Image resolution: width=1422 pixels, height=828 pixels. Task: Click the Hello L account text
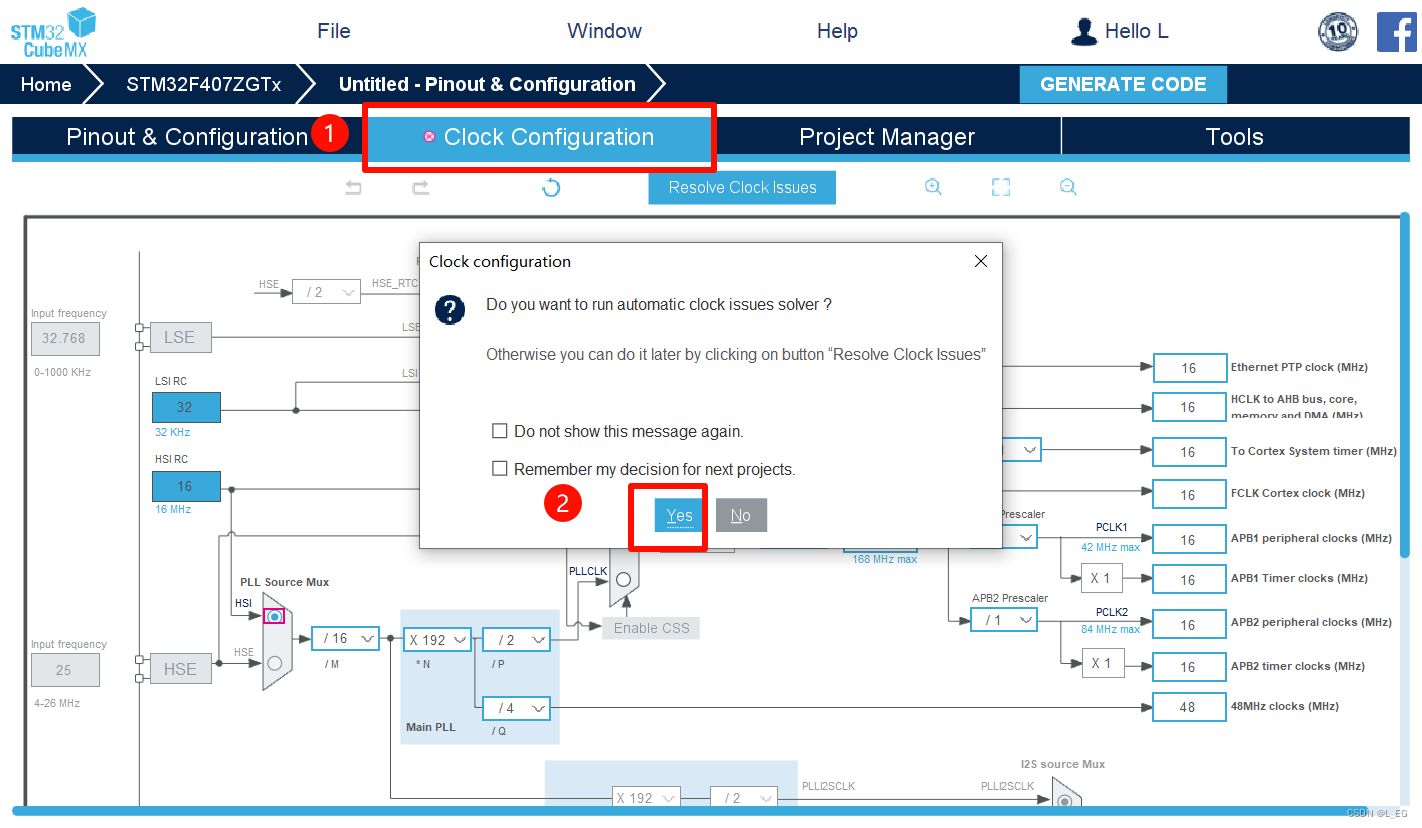(x=1136, y=31)
